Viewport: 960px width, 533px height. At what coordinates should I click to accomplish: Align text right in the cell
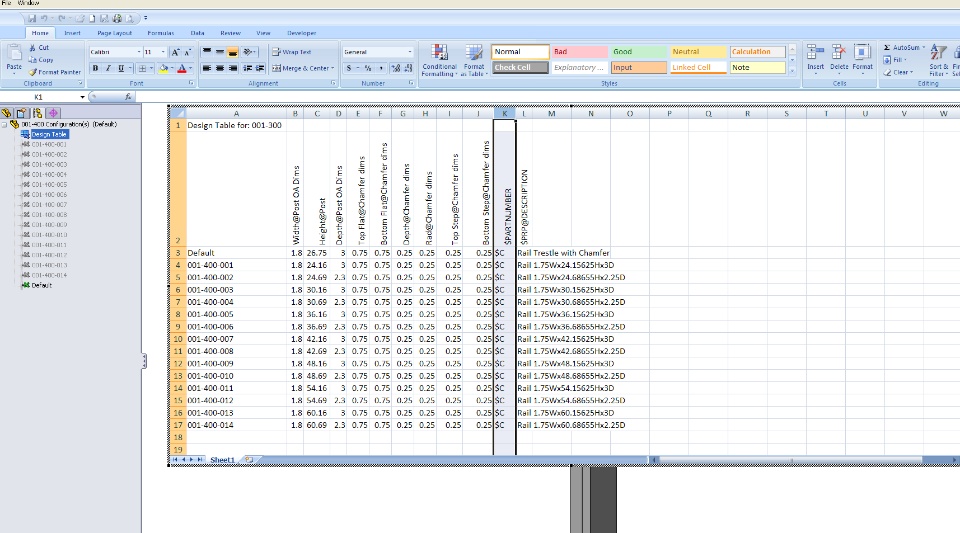233,69
